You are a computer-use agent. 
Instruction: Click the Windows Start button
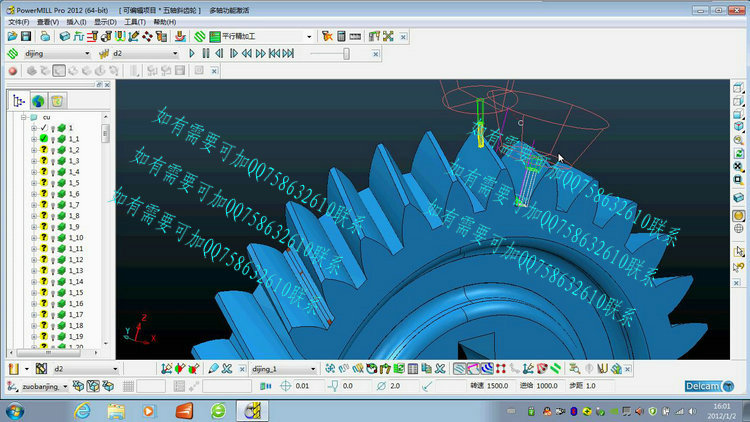[x=16, y=410]
